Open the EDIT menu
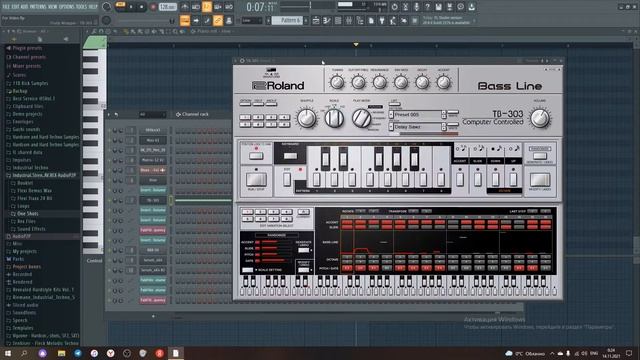Image resolution: width=640 pixels, height=360 pixels. pos(16,7)
